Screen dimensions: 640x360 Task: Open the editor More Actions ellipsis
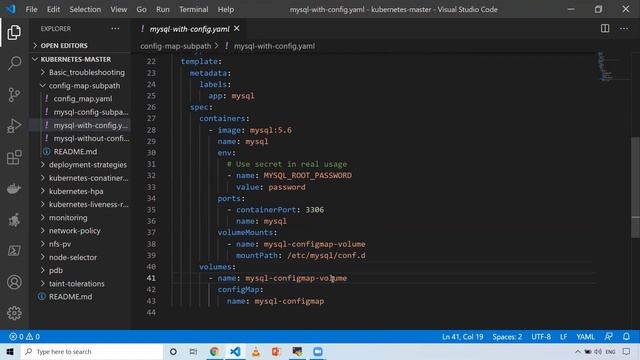click(624, 29)
